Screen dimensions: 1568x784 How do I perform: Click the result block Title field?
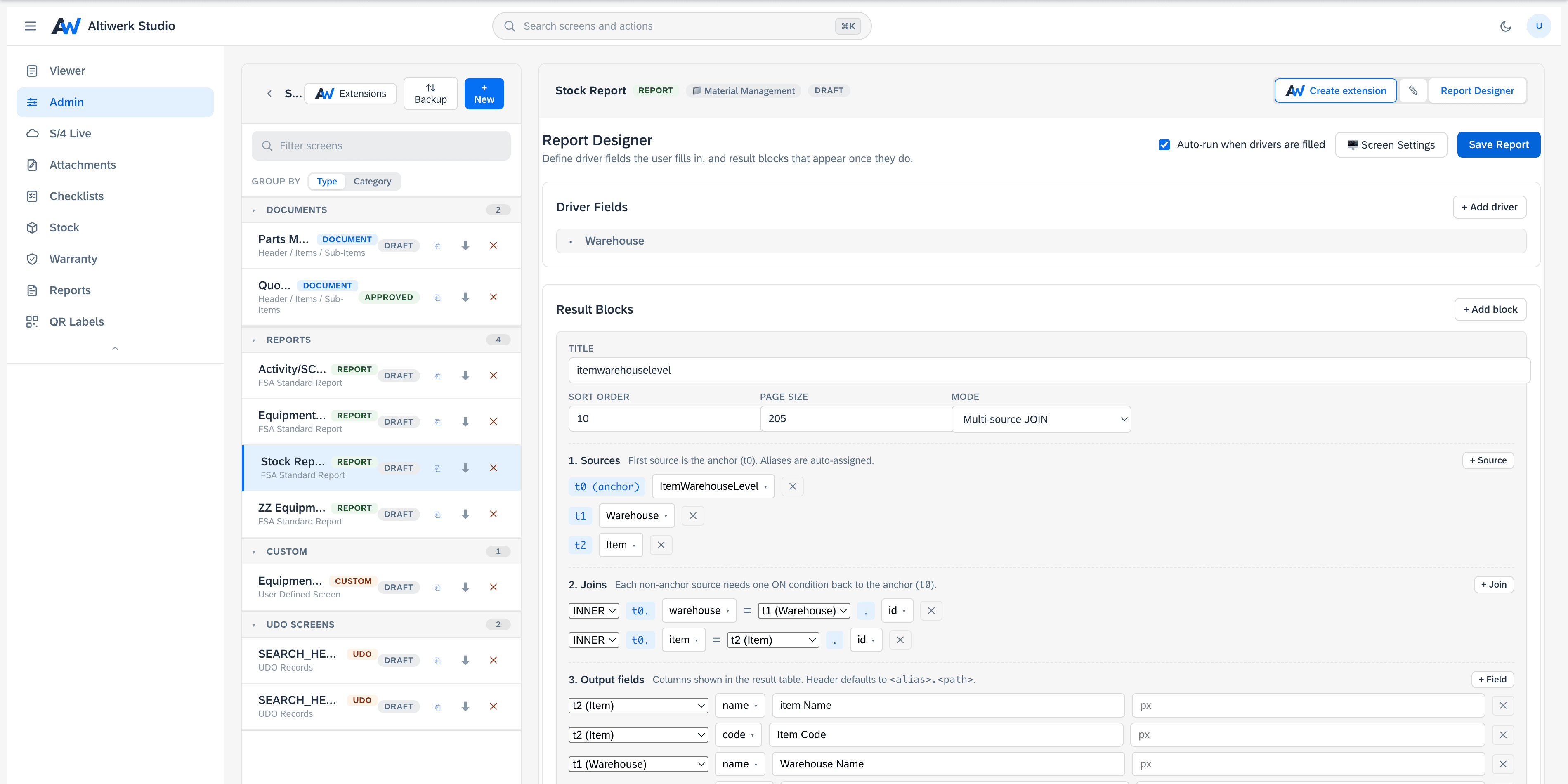(x=1049, y=371)
